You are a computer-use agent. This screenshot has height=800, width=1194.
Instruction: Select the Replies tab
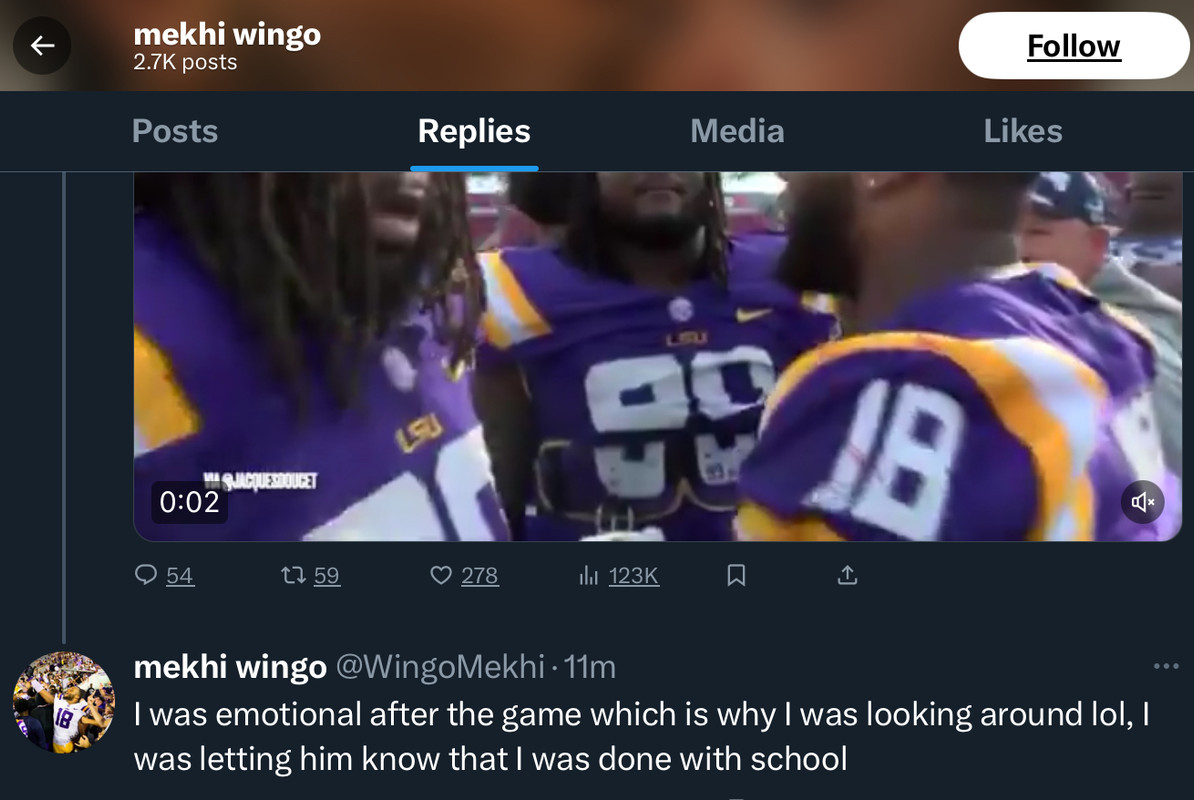474,131
